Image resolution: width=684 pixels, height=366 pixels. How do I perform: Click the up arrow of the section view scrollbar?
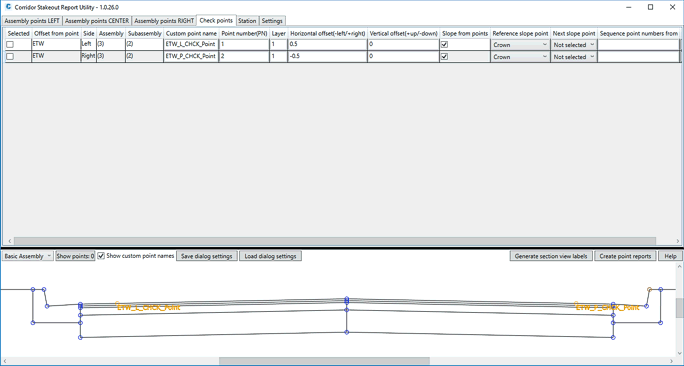pos(680,267)
